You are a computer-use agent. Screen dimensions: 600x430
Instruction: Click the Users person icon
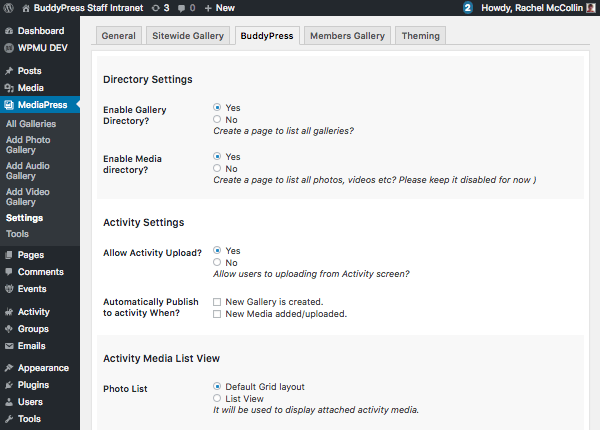(x=9, y=402)
